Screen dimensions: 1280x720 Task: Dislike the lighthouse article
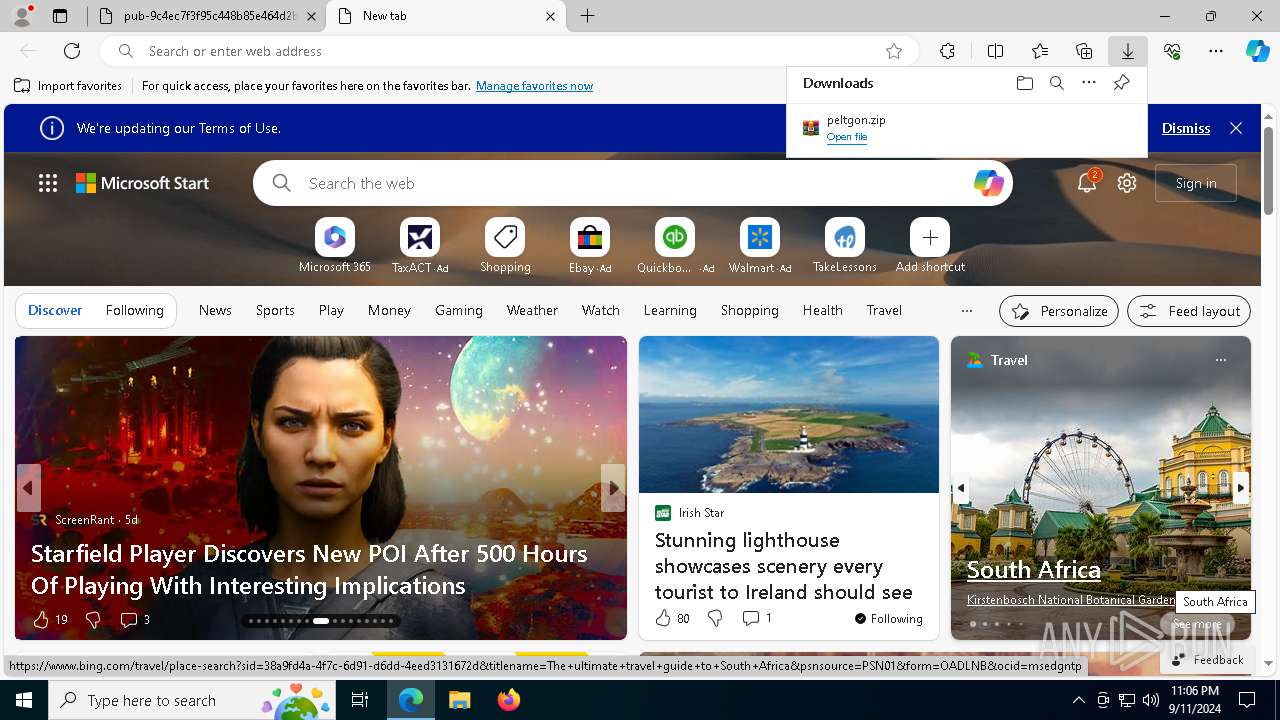point(715,619)
